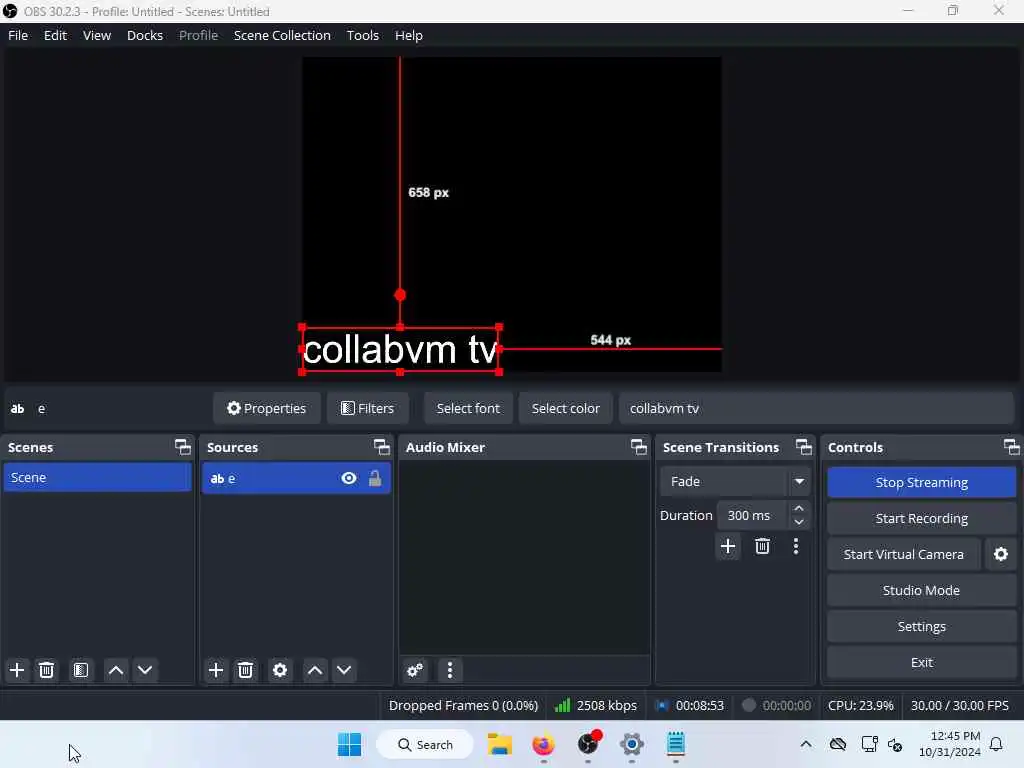Screen dimensions: 1024x768
Task: Add a new scene with the plus icon
Action: tap(17, 670)
